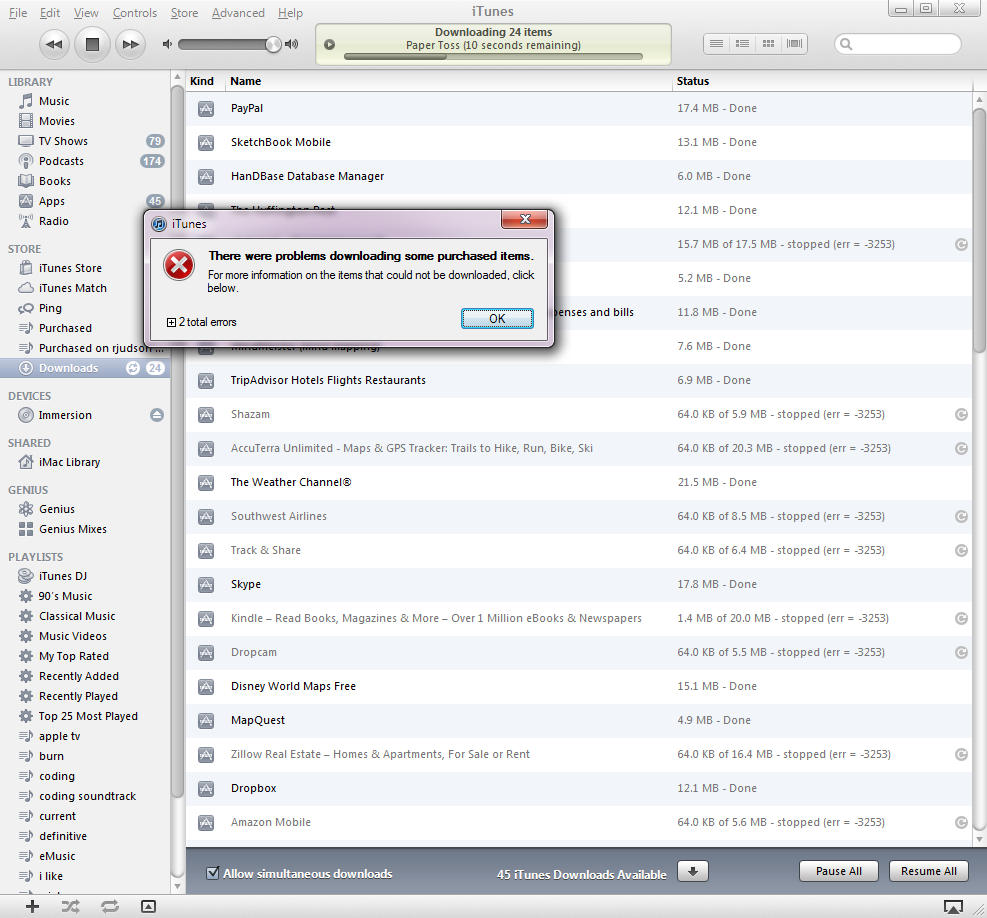Click the download arrow button for available downloads

point(693,871)
